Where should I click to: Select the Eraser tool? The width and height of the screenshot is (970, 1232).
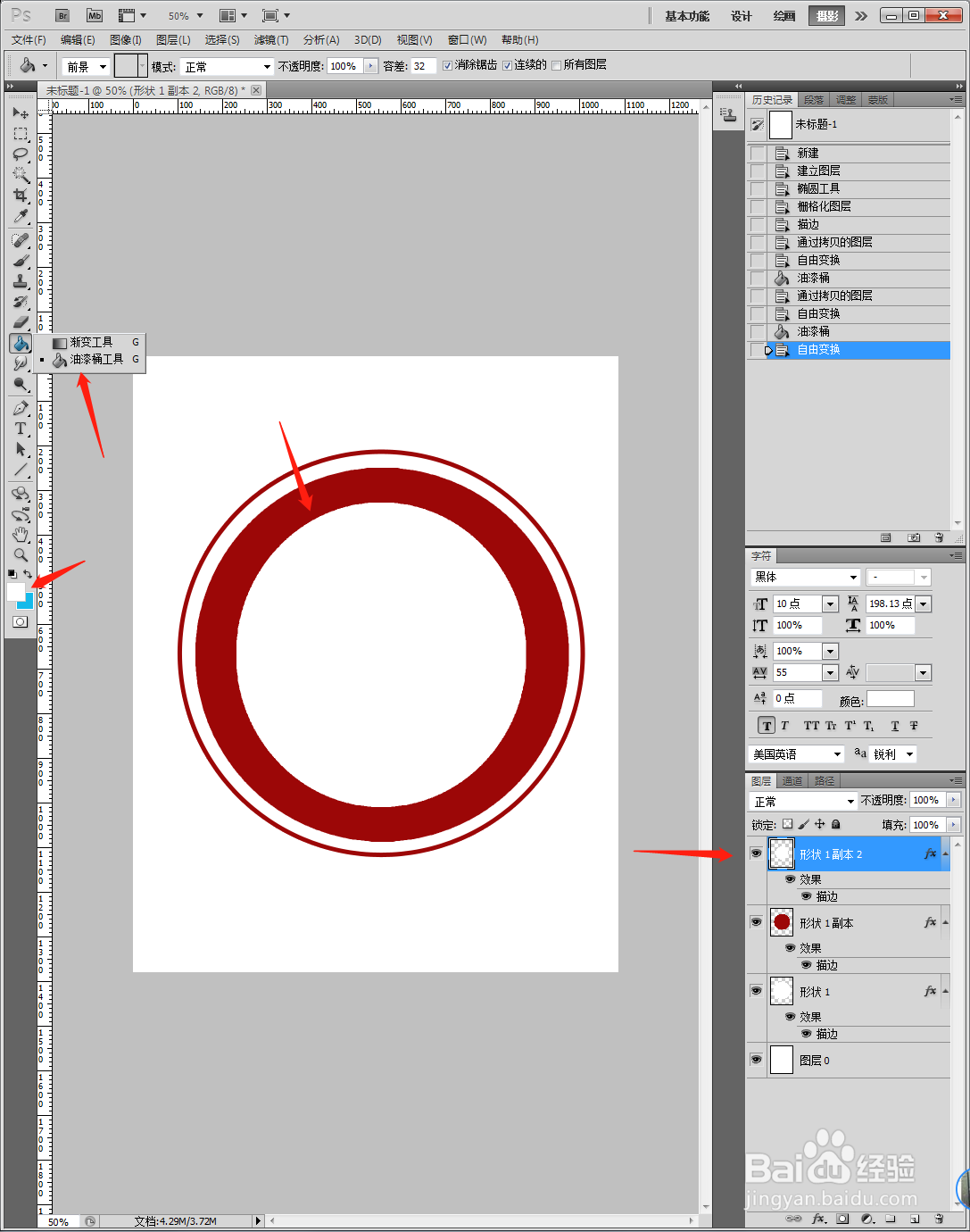pyautogui.click(x=21, y=322)
